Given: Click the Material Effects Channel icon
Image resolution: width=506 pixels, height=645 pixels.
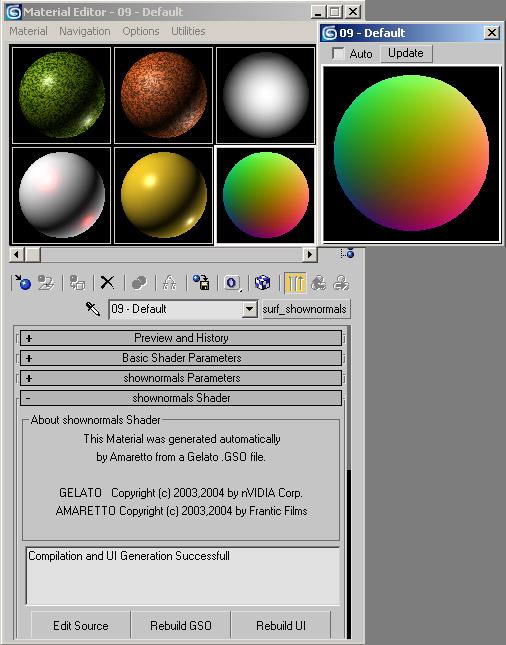Looking at the screenshot, I should (x=232, y=283).
